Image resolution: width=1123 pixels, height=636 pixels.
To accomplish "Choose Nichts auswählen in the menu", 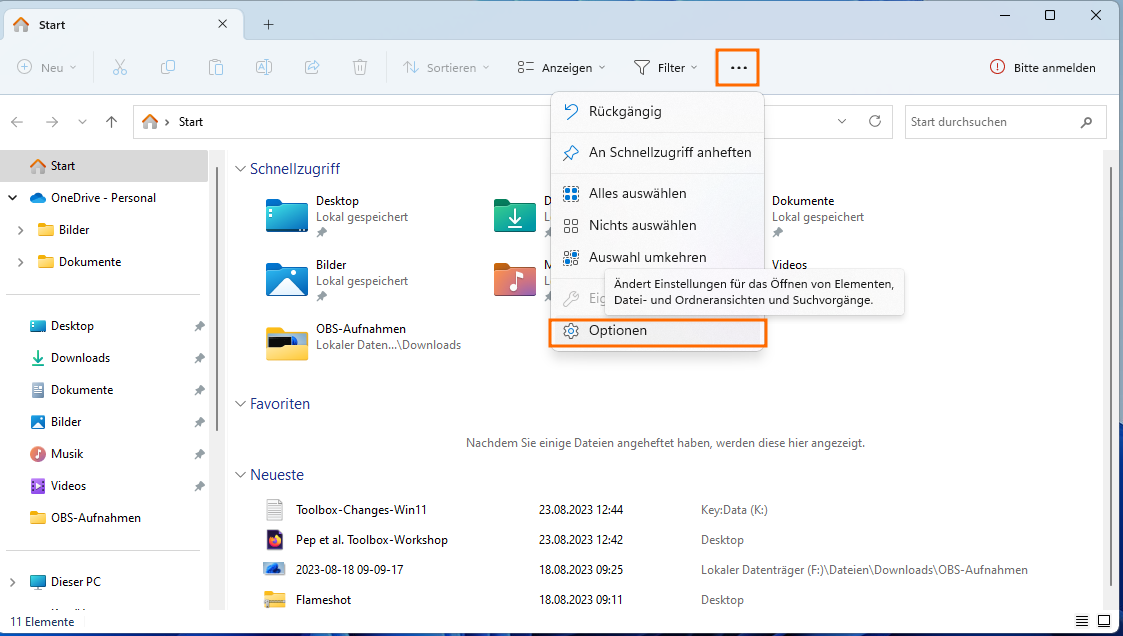I will tap(657, 226).
